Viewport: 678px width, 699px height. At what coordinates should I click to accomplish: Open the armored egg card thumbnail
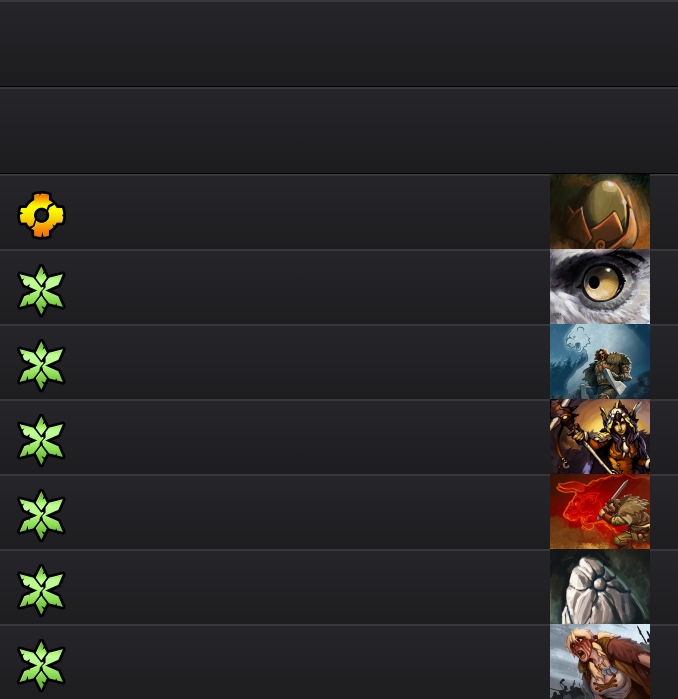600,212
